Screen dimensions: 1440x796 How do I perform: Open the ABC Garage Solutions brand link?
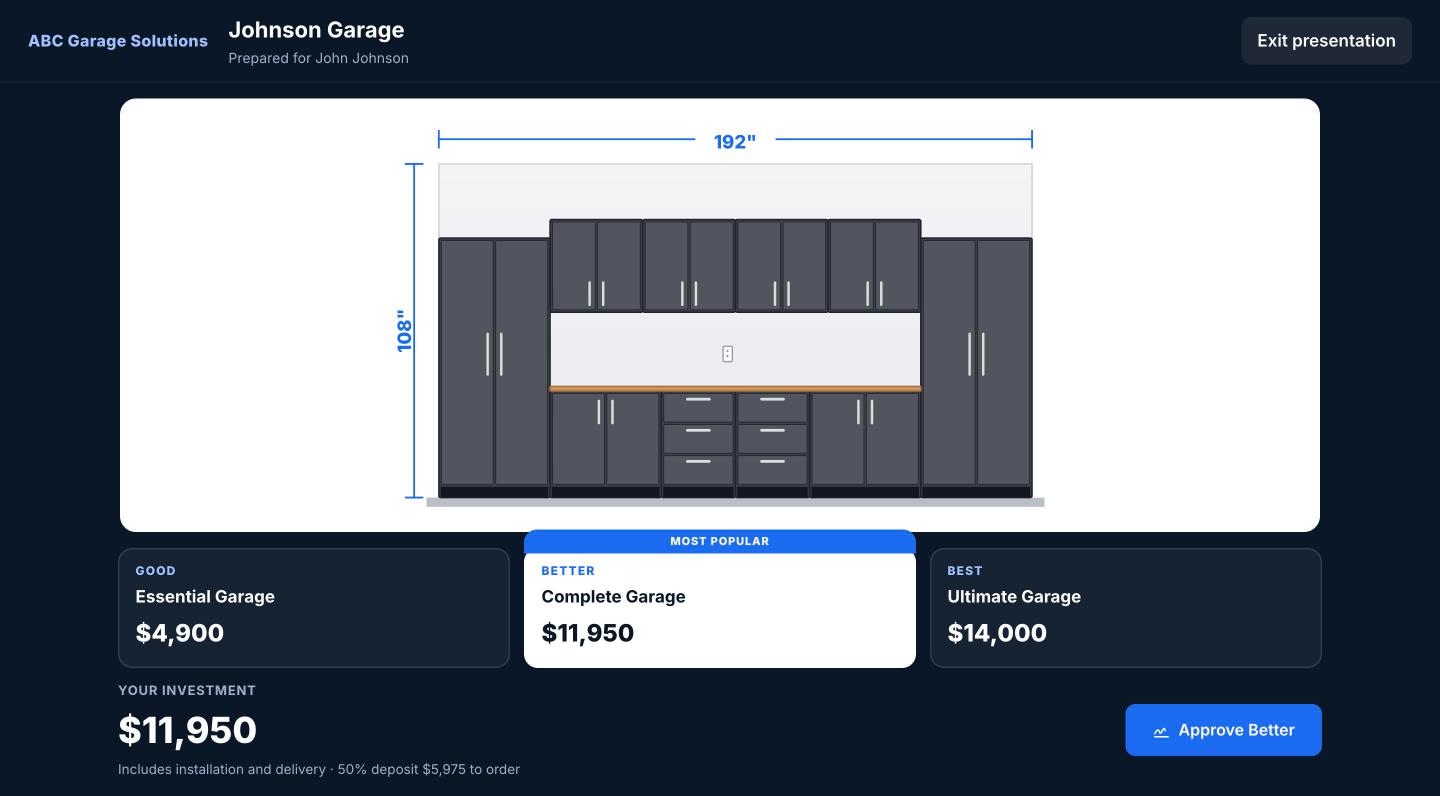coord(118,41)
